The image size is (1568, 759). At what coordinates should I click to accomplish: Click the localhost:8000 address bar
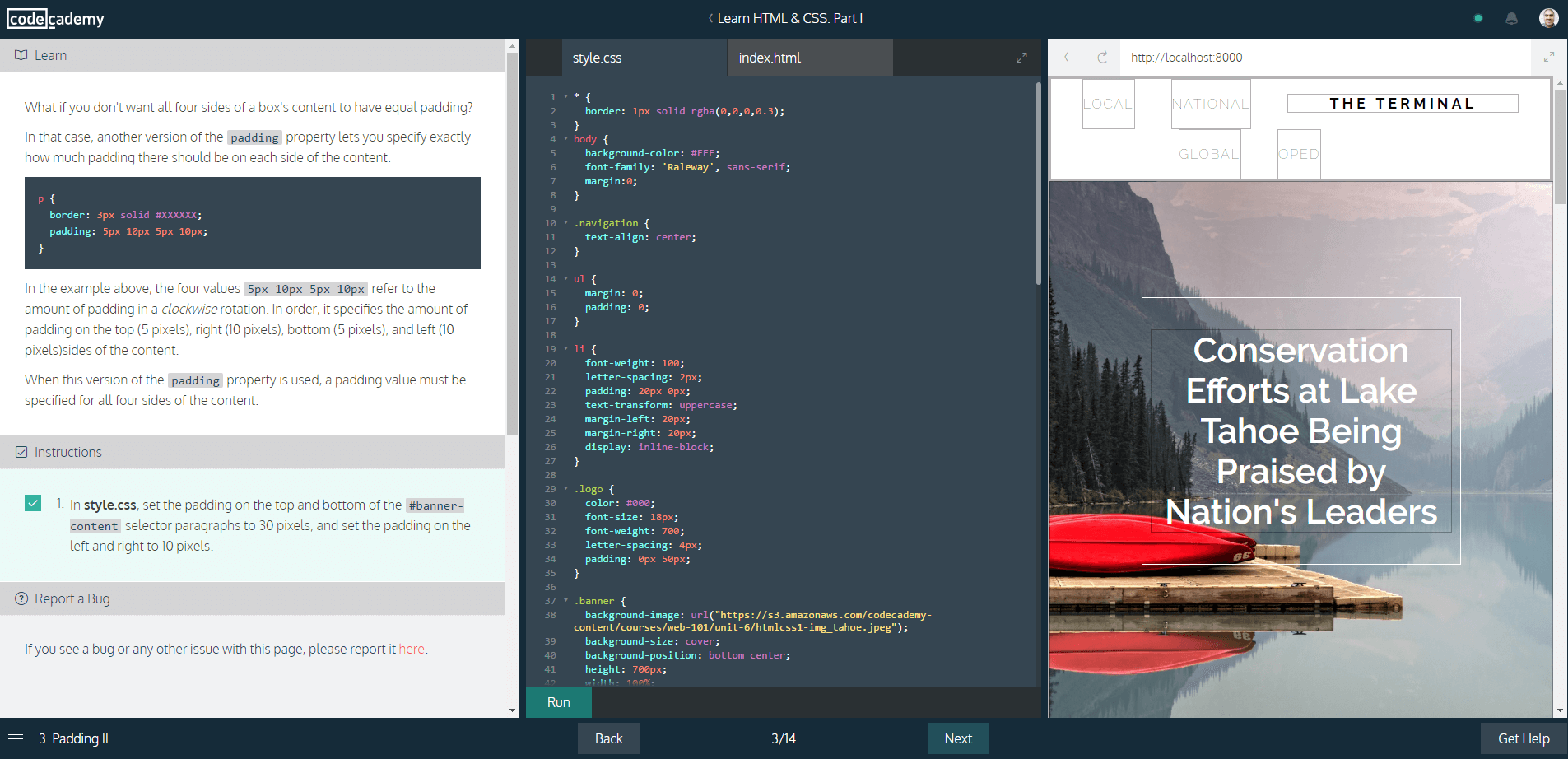(x=1325, y=57)
